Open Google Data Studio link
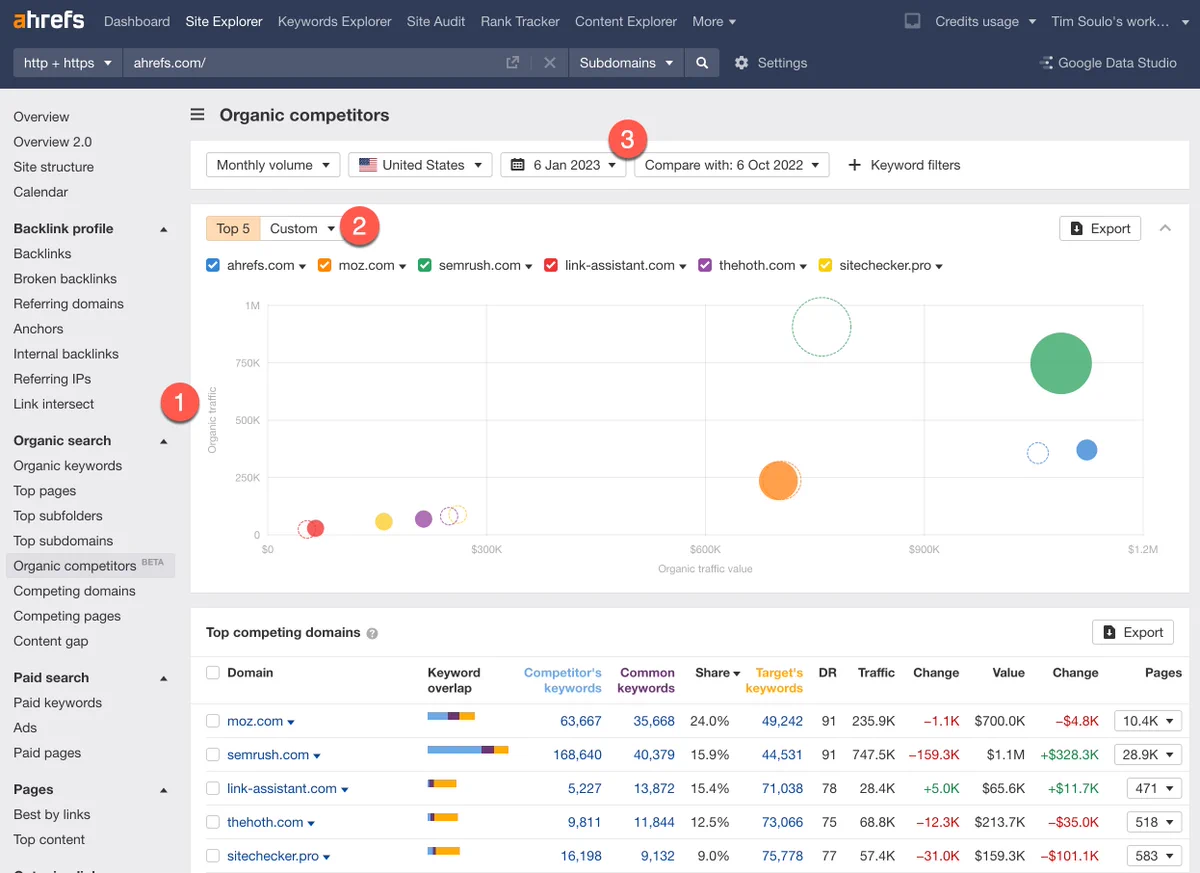The width and height of the screenshot is (1200, 873). [1108, 63]
